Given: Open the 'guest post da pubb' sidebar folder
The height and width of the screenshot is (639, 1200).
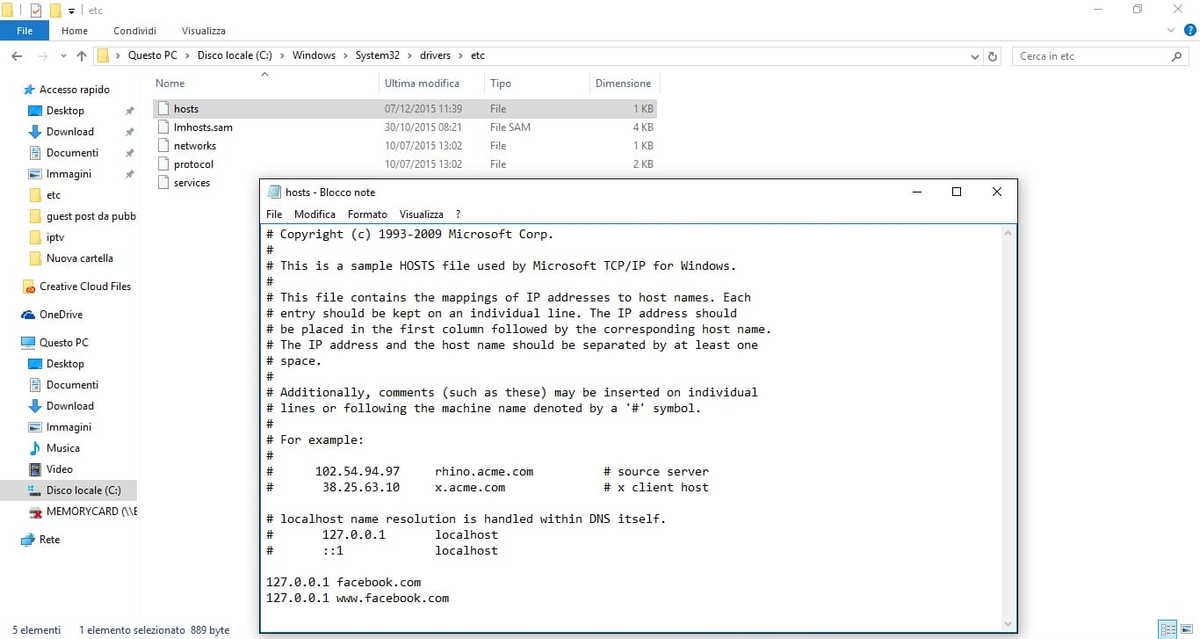Looking at the screenshot, I should 90,216.
